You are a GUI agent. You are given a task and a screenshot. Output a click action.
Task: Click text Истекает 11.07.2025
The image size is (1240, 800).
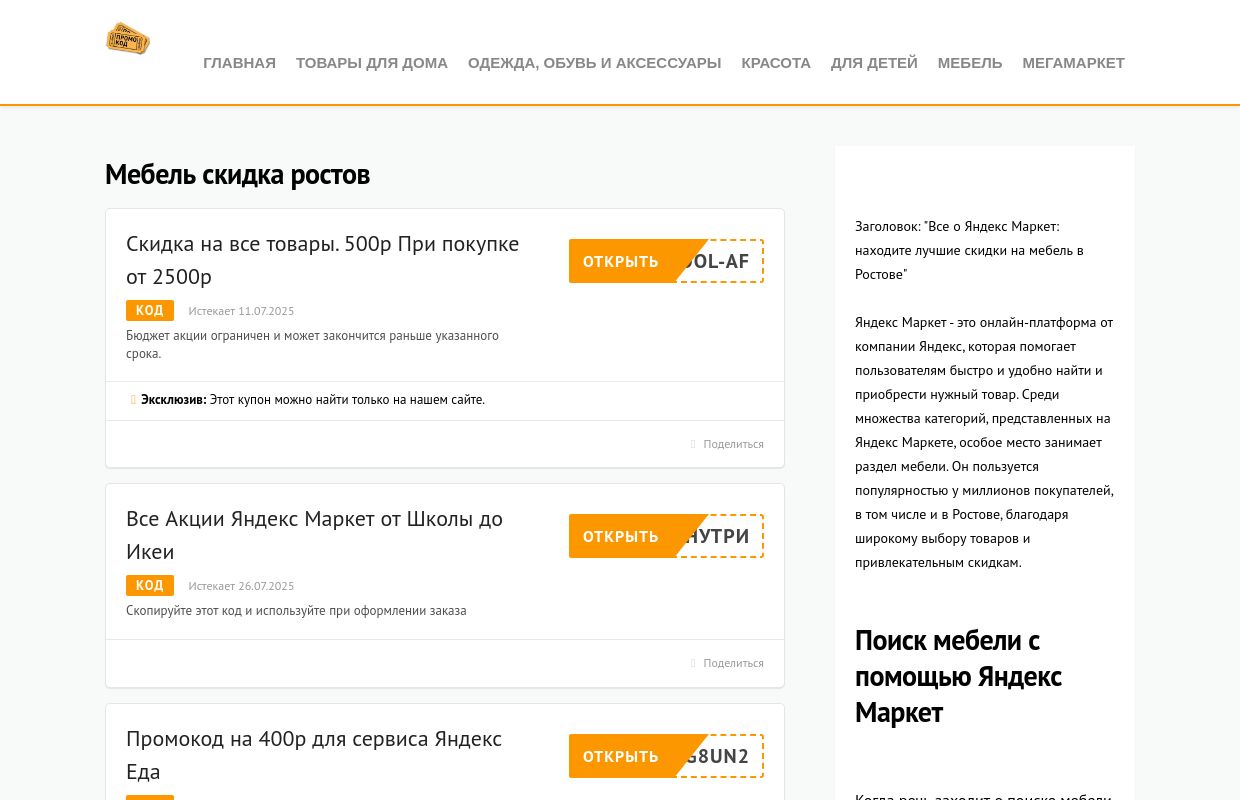(241, 311)
